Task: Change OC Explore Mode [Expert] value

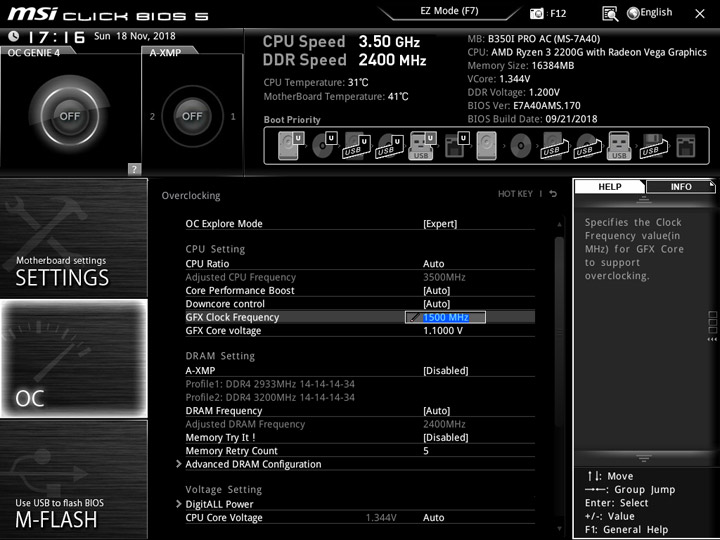Action: (x=440, y=224)
